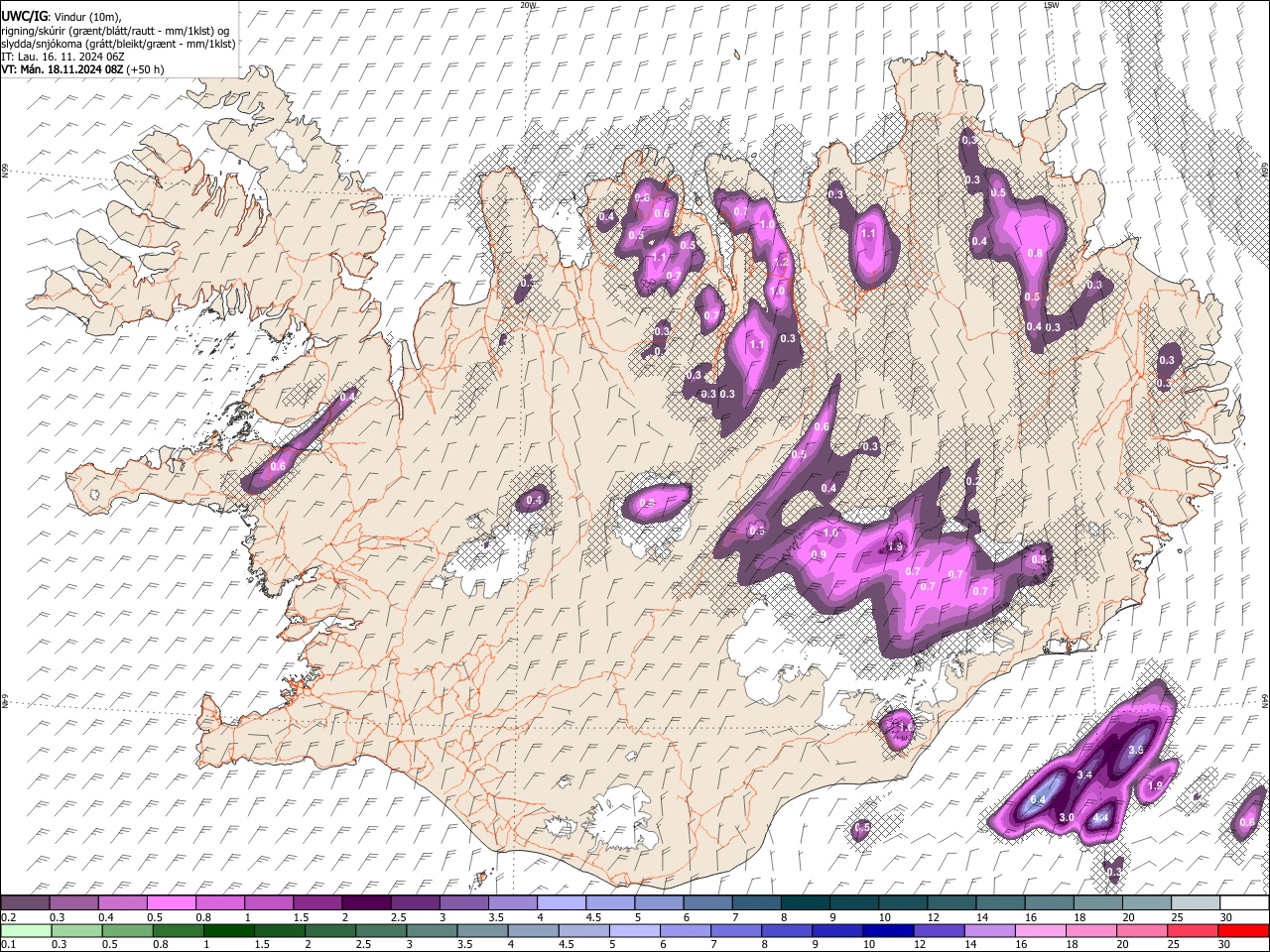Click the '0.1' label in the lower legend row

pyautogui.click(x=8, y=944)
